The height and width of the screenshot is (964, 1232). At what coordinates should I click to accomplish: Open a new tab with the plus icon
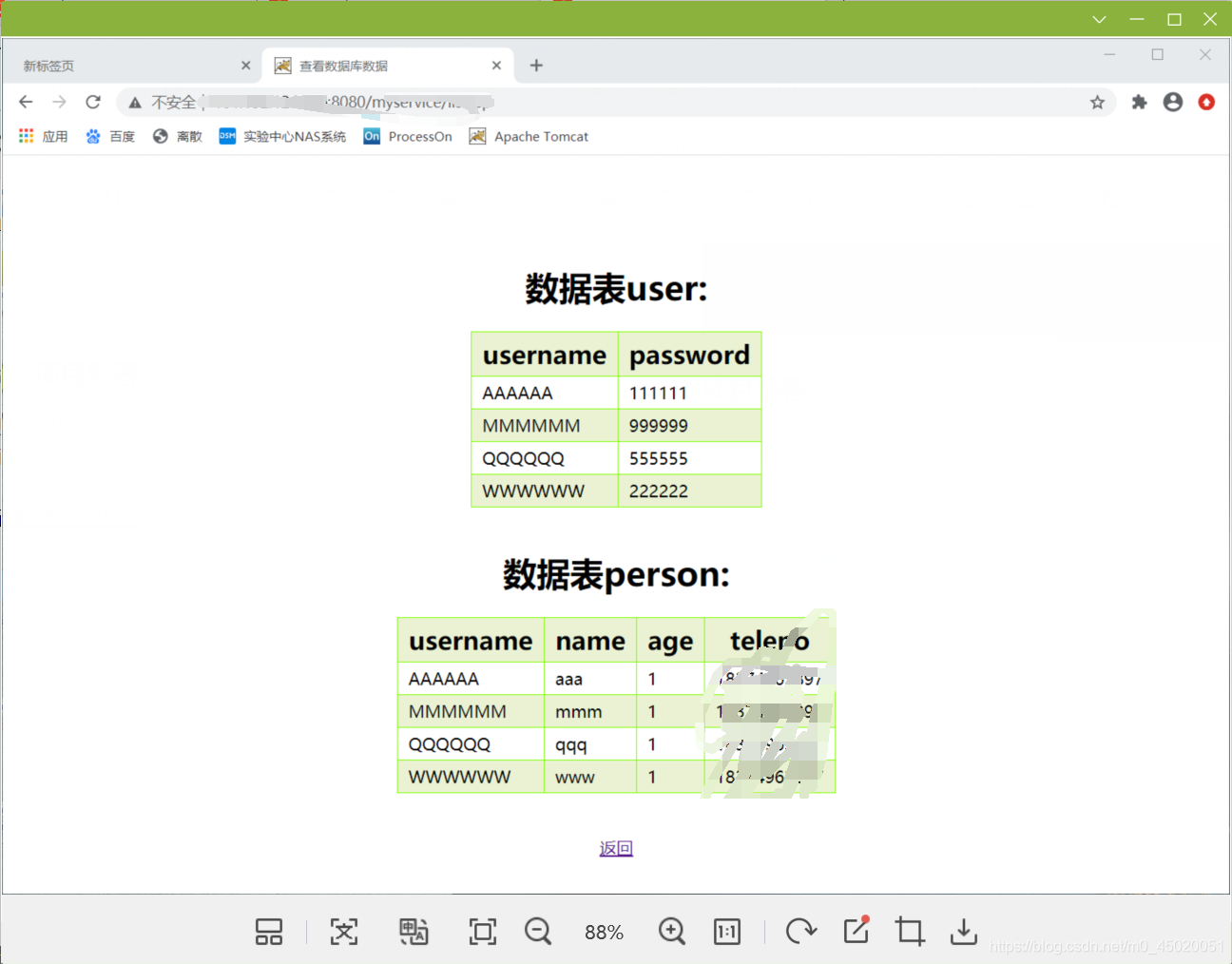[536, 65]
